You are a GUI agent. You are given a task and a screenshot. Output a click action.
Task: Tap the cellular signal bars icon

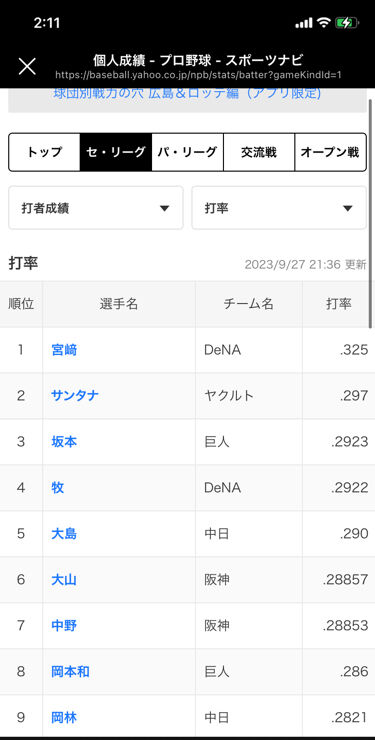[304, 24]
